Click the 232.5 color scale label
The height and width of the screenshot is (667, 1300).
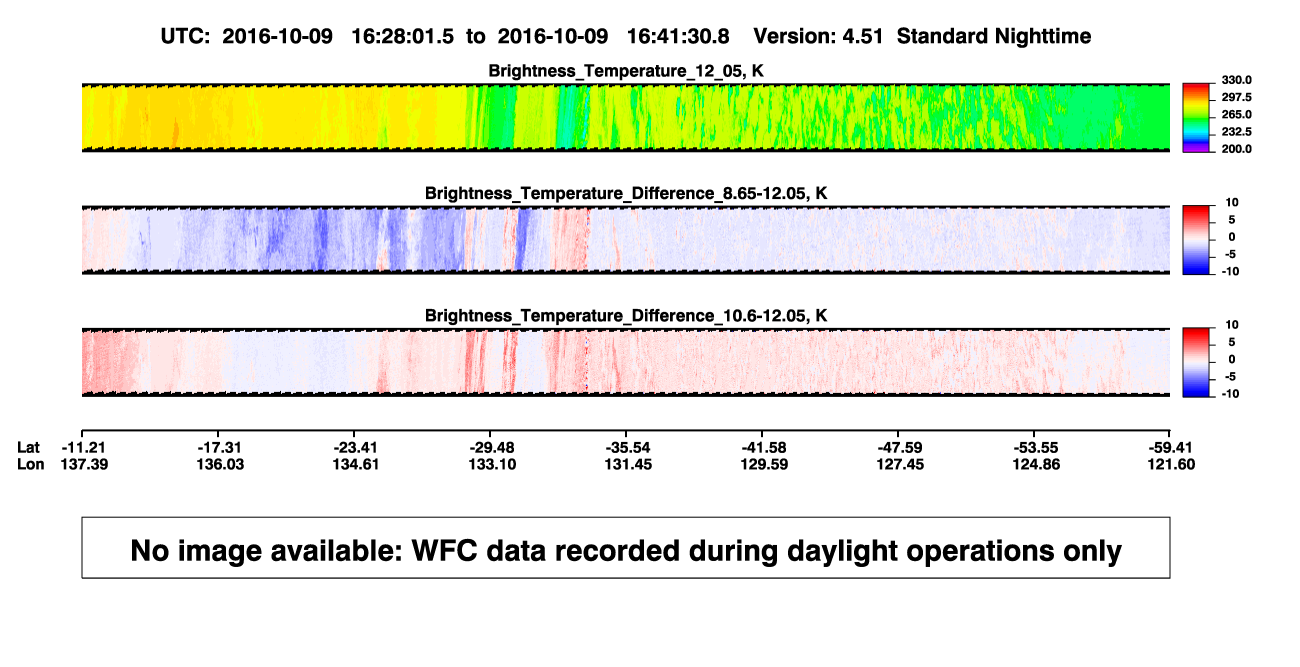(1234, 132)
